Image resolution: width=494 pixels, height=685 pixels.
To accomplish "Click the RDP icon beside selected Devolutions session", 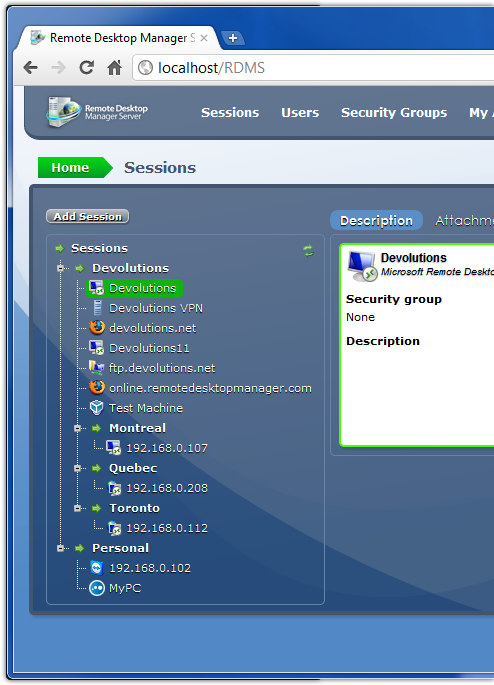I will tap(96, 288).
